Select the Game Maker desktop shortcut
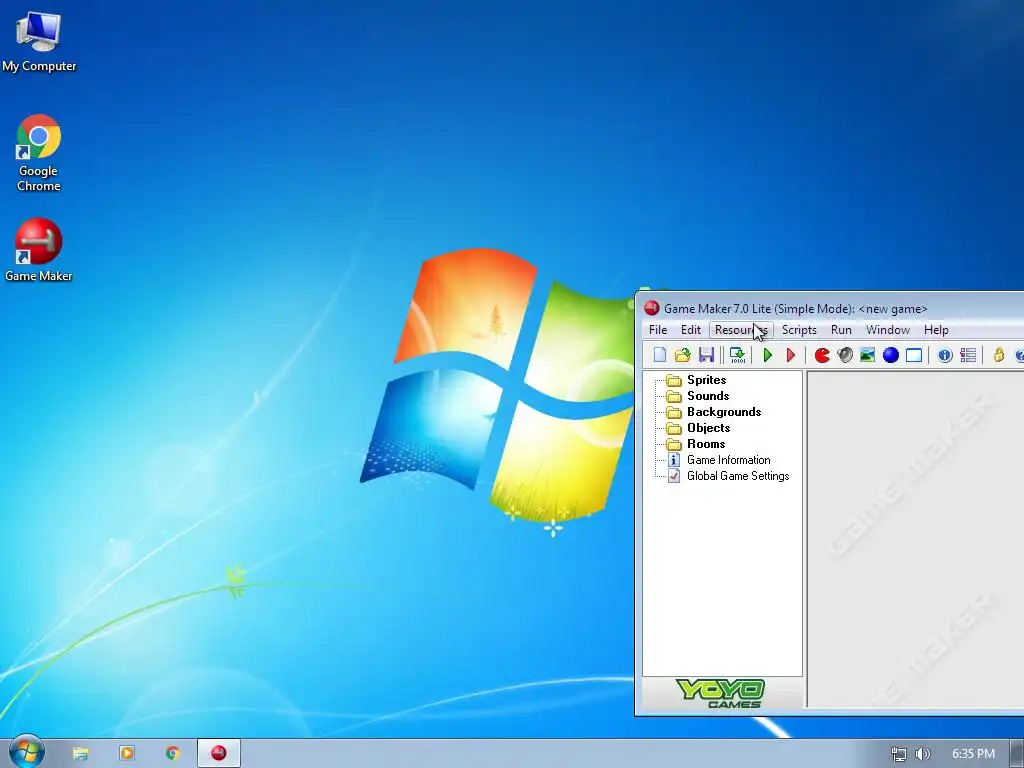This screenshot has width=1024, height=768. tap(39, 251)
